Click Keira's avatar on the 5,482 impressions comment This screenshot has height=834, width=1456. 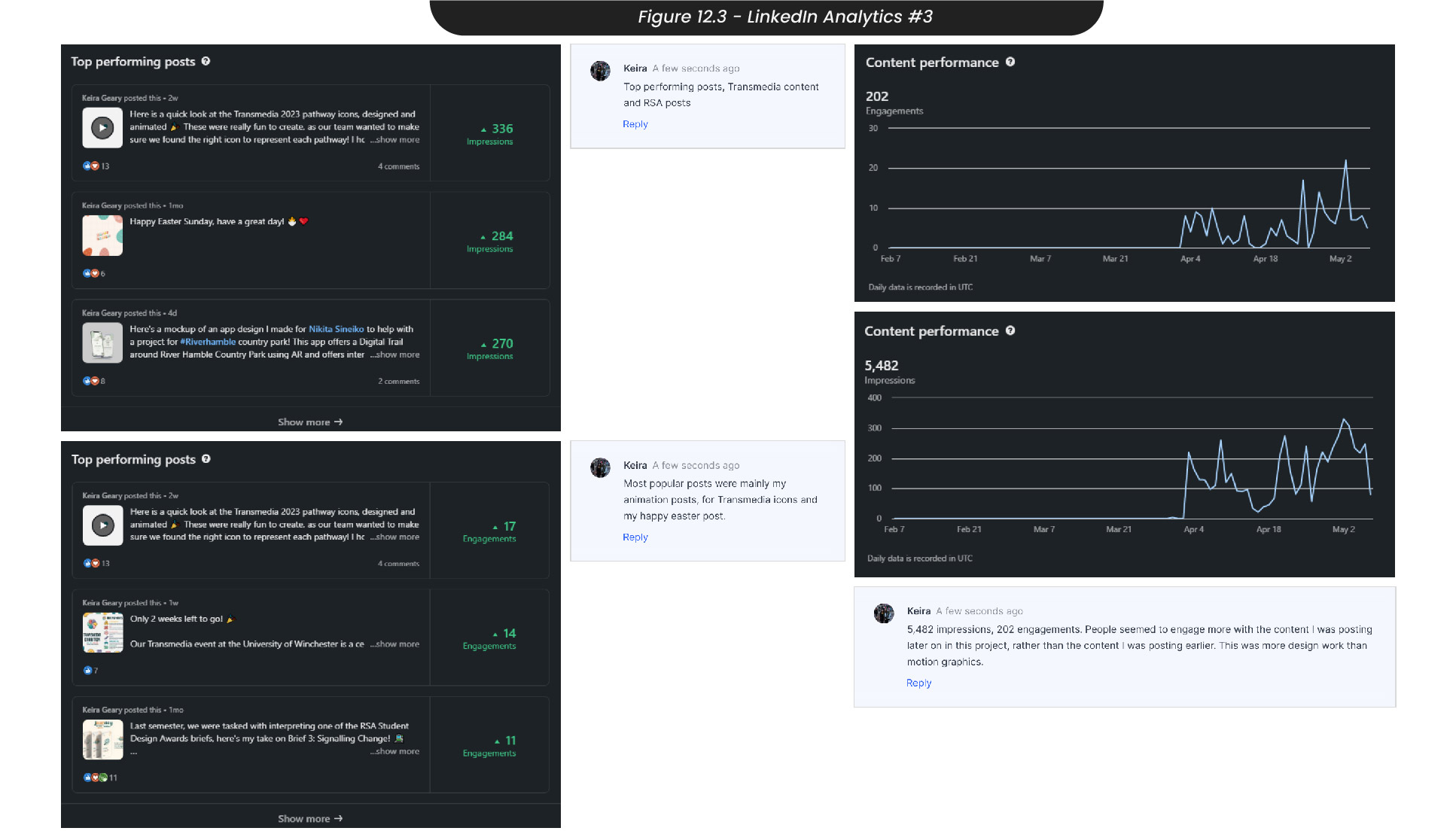(884, 613)
